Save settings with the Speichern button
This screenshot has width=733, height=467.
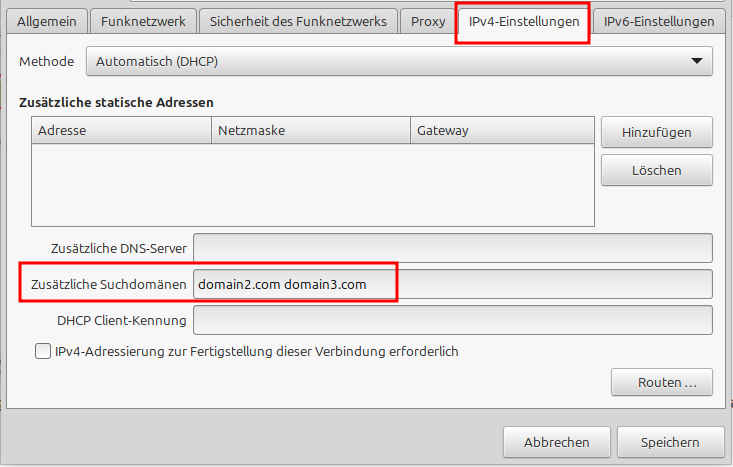(670, 442)
